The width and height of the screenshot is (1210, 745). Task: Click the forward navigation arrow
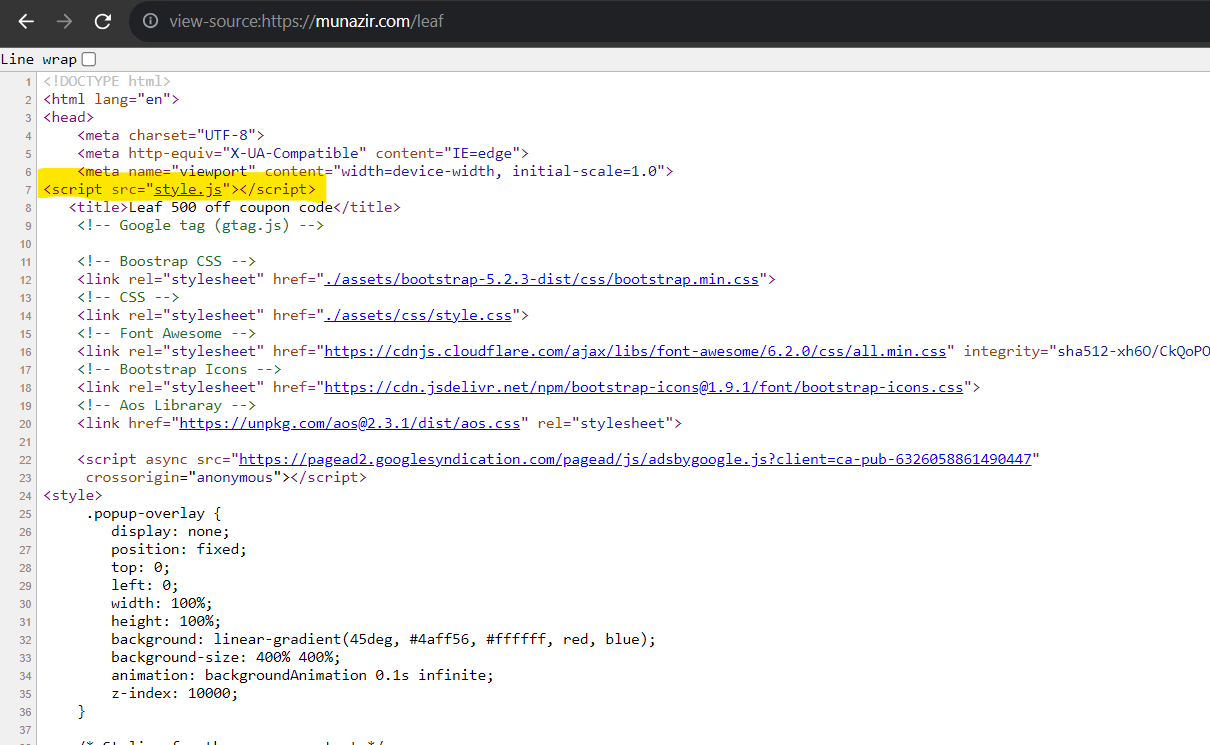click(64, 20)
